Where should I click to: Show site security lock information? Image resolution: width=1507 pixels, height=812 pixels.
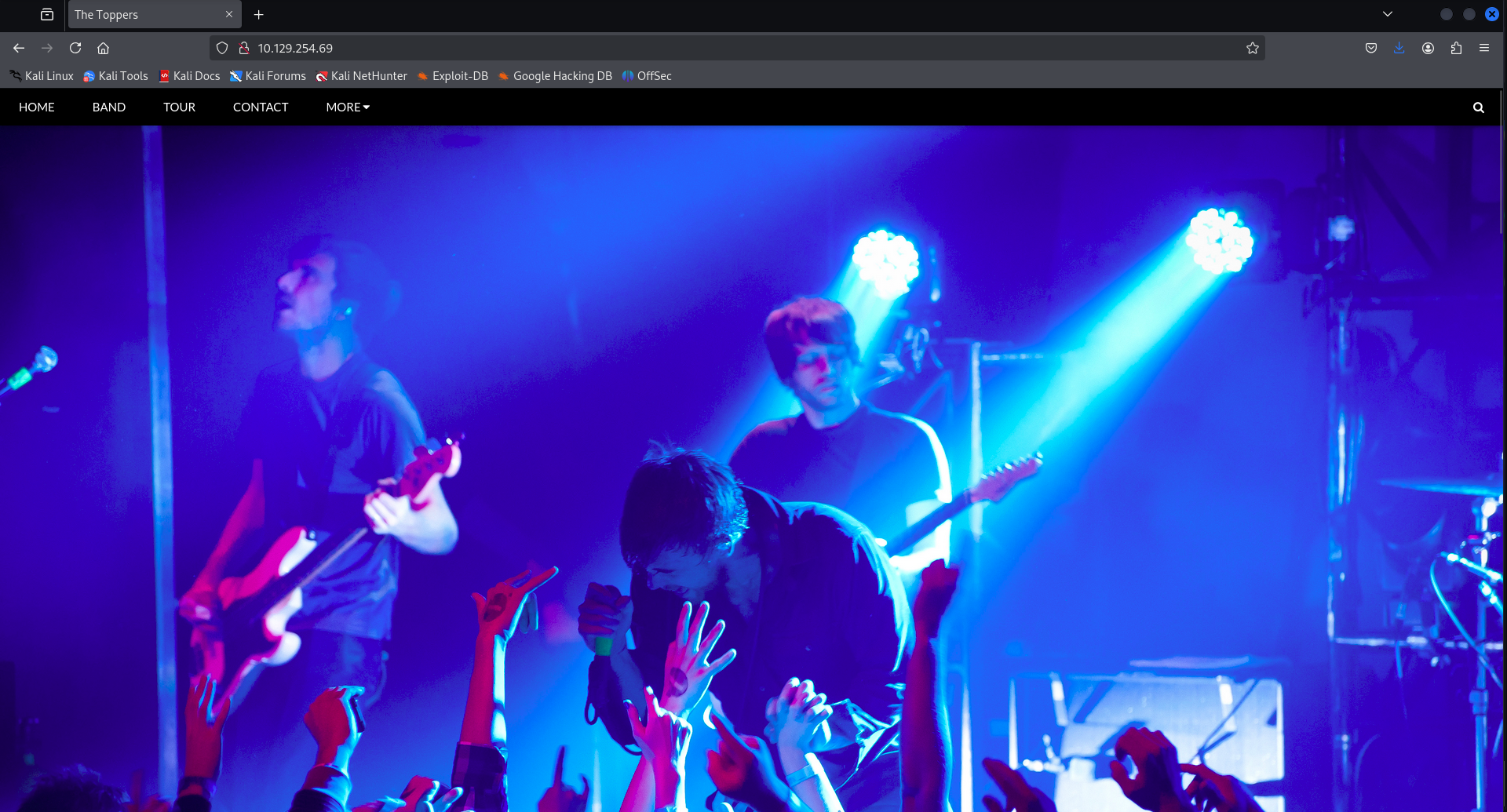244,48
